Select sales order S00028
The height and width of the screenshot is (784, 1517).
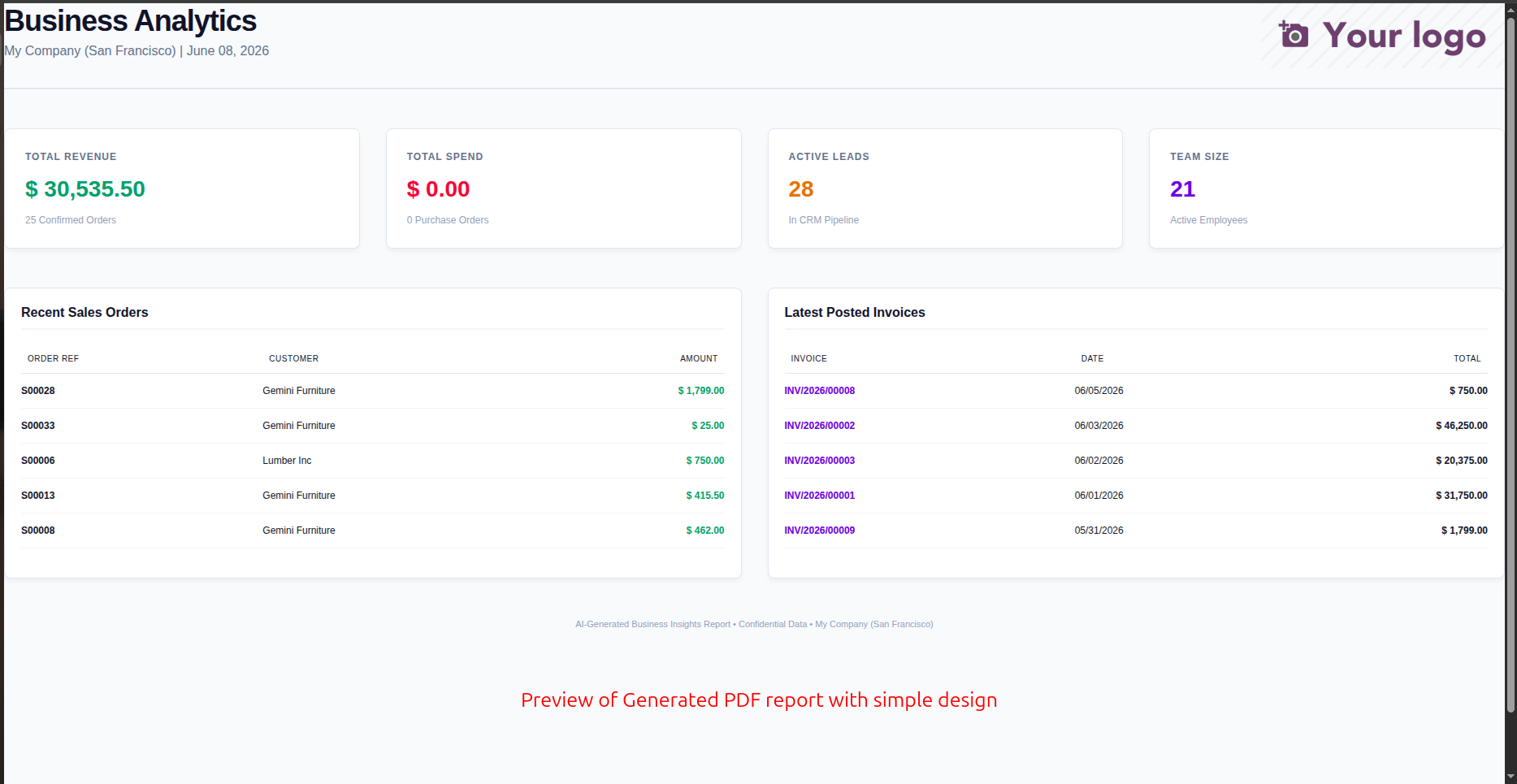[38, 391]
